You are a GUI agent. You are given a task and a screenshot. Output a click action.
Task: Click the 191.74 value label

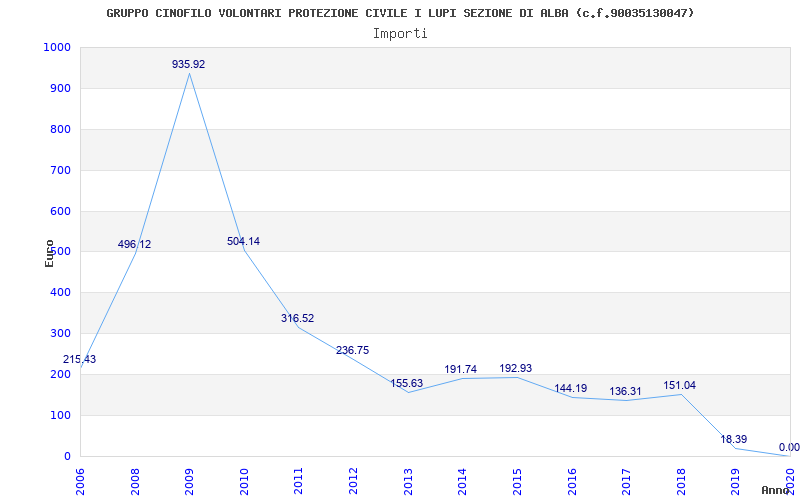coord(461,369)
